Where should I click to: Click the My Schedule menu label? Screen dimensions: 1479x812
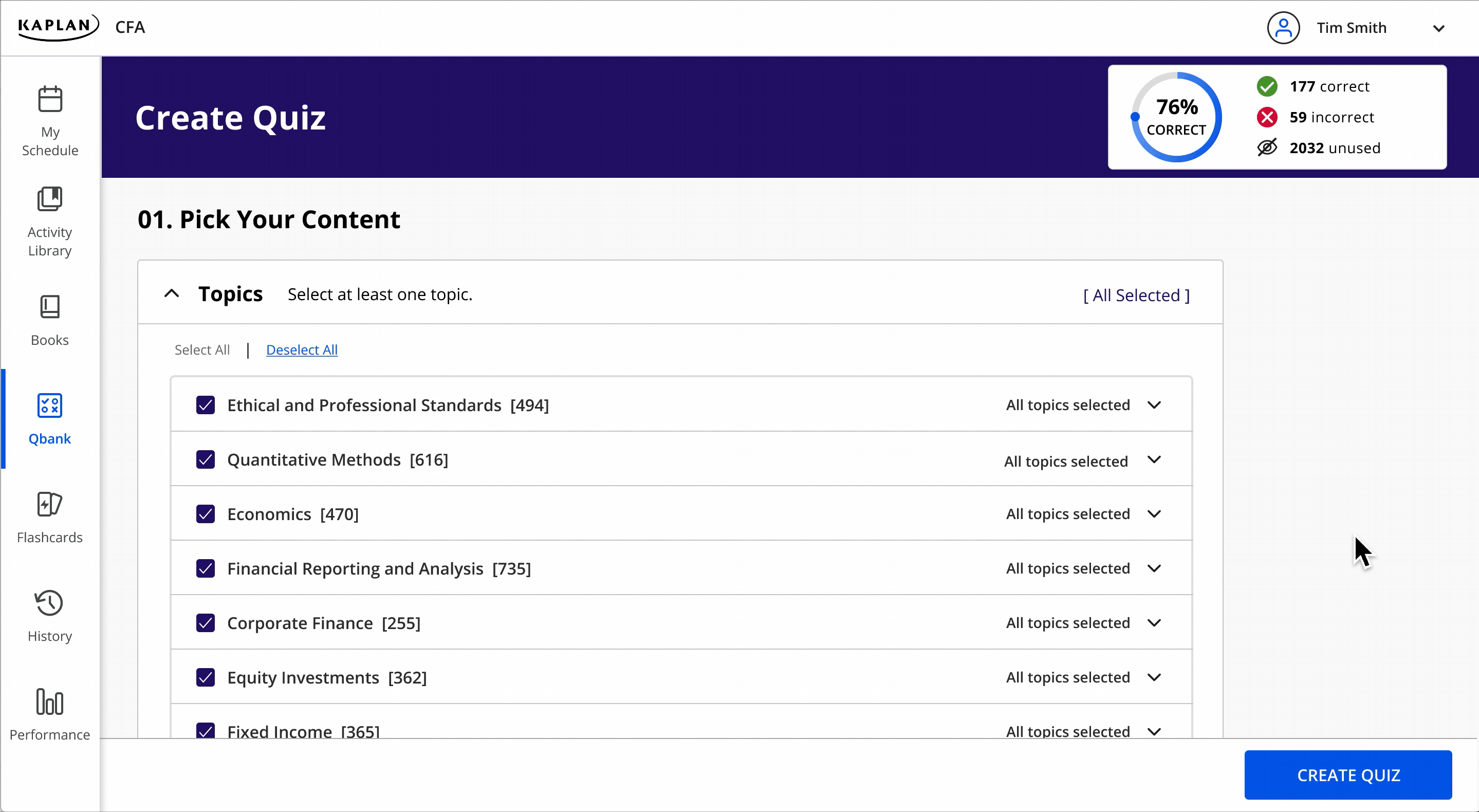(x=50, y=141)
